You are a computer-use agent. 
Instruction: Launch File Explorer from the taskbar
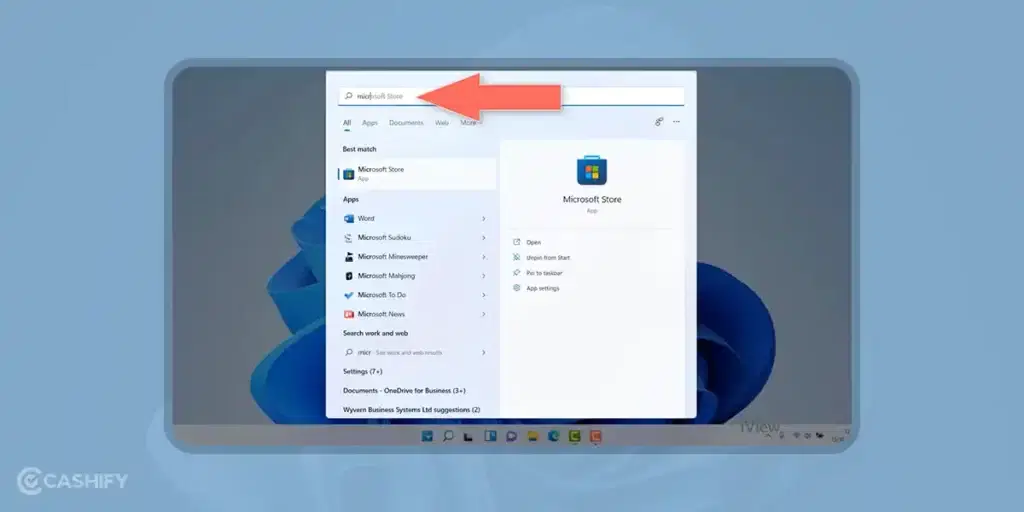pos(532,436)
